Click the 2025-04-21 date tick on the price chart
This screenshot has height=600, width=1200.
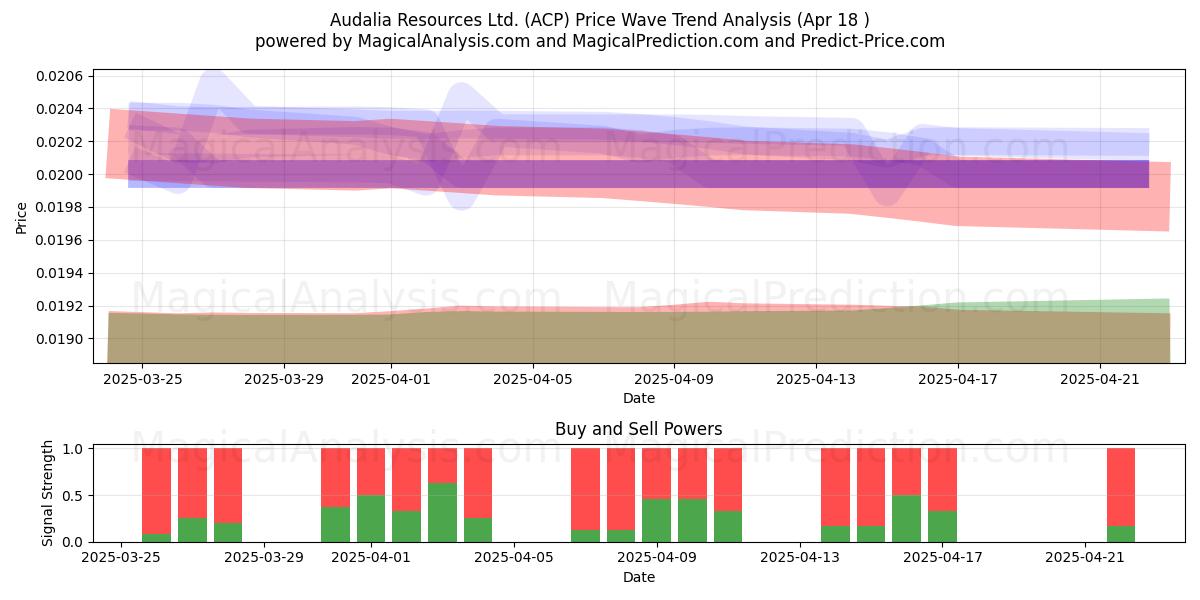(x=1101, y=379)
